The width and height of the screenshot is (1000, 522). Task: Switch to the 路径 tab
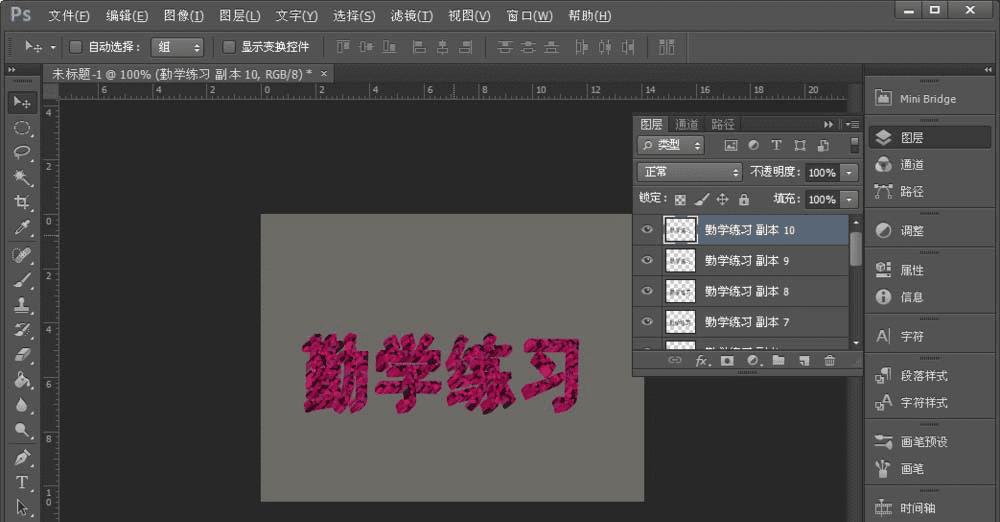tap(723, 124)
